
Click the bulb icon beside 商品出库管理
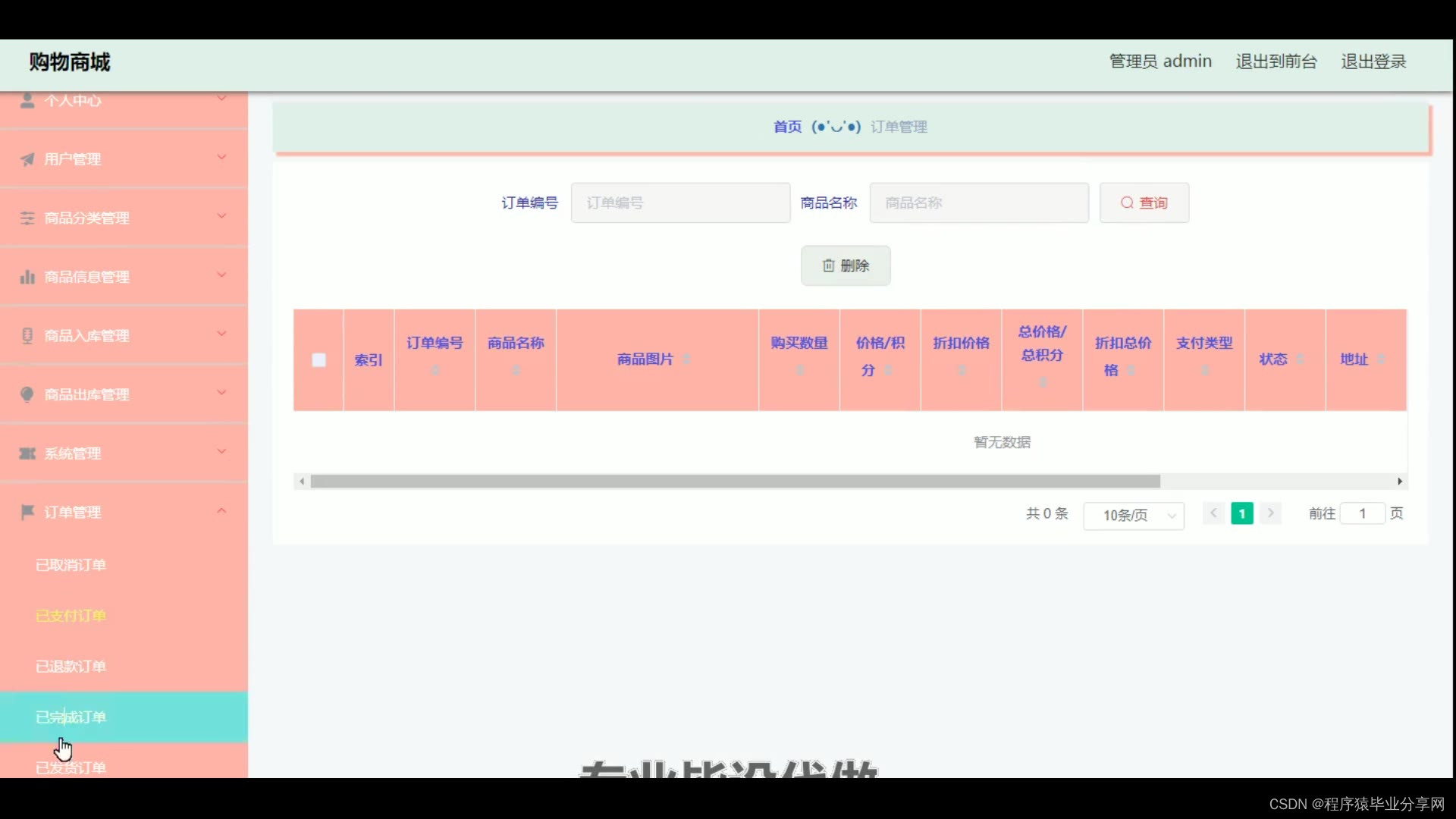[27, 394]
